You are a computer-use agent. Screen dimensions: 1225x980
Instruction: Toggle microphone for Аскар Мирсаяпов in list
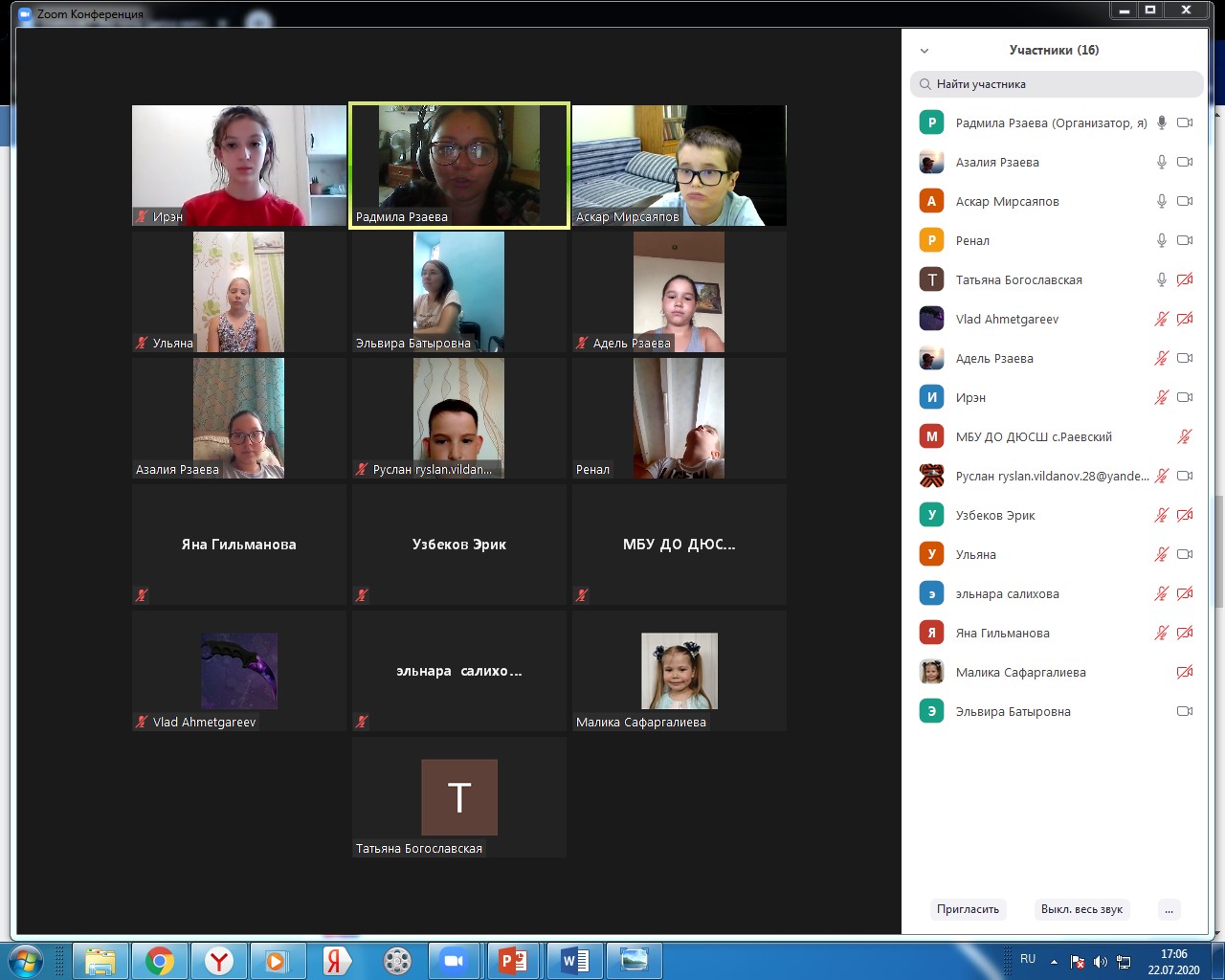(1161, 201)
